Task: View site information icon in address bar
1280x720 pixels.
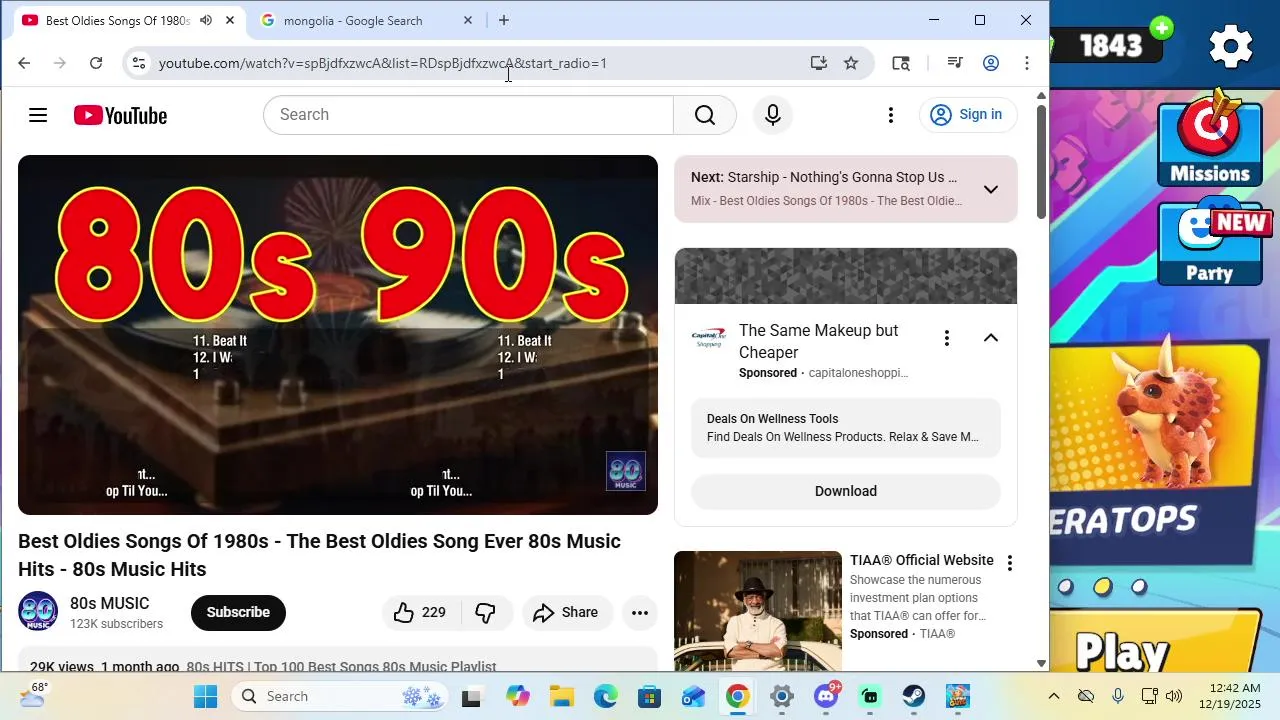Action: 139,63
